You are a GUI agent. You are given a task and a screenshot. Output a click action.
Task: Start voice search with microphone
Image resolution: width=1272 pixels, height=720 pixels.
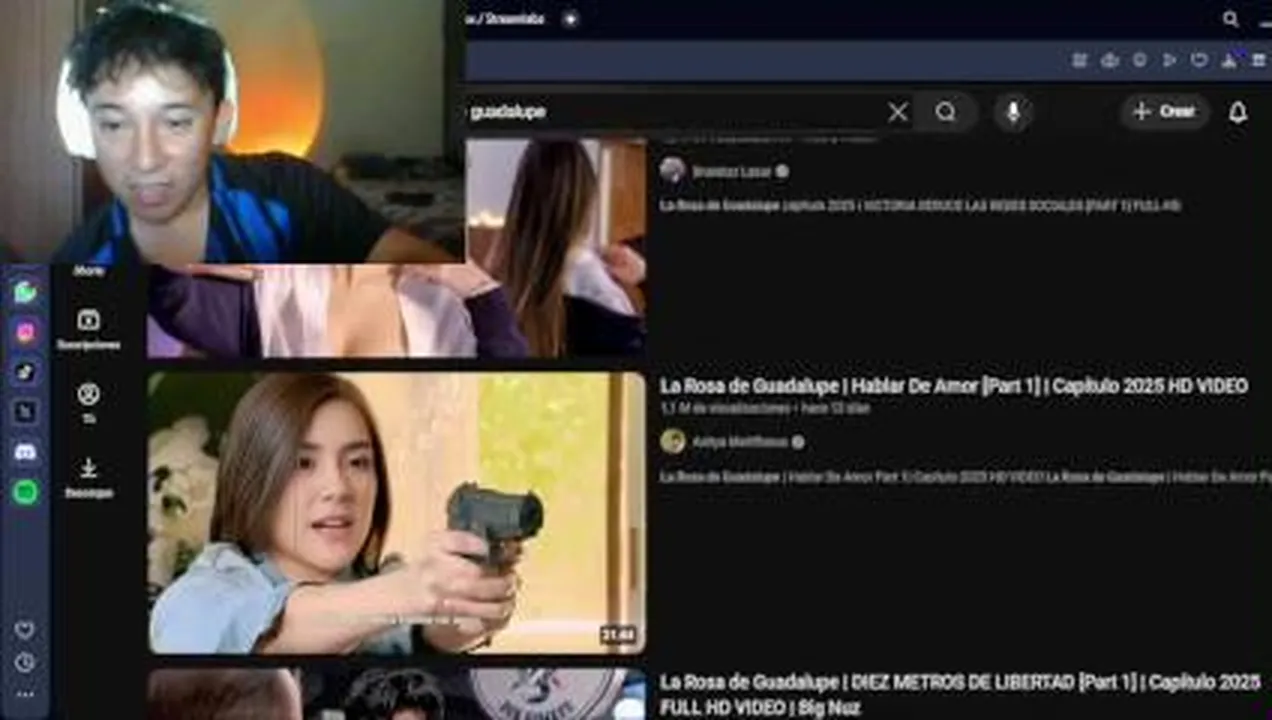pos(1013,112)
